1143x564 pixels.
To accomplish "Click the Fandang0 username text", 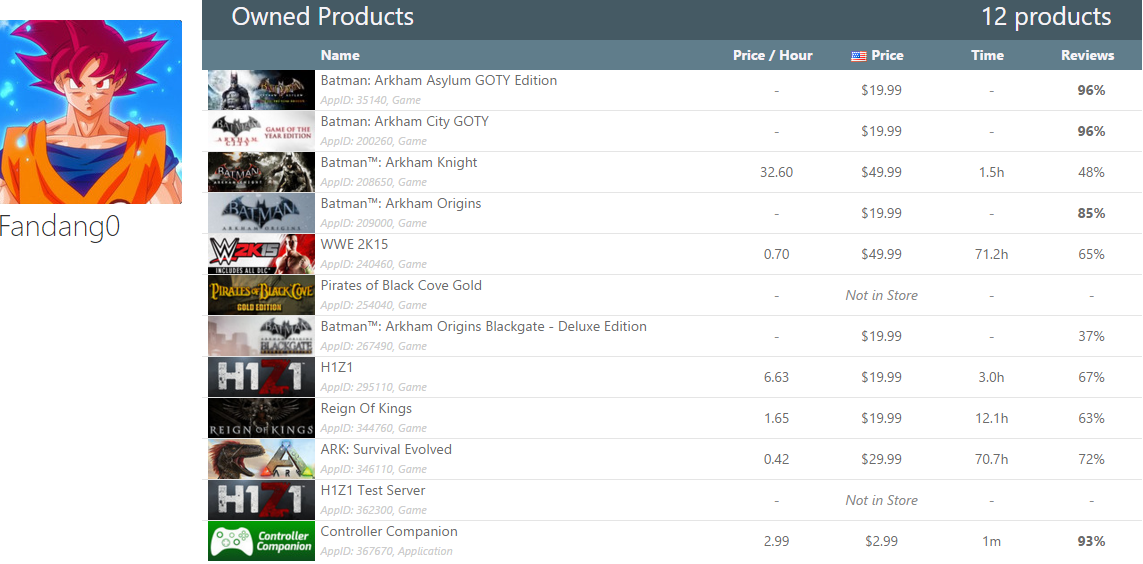I will pyautogui.click(x=60, y=227).
